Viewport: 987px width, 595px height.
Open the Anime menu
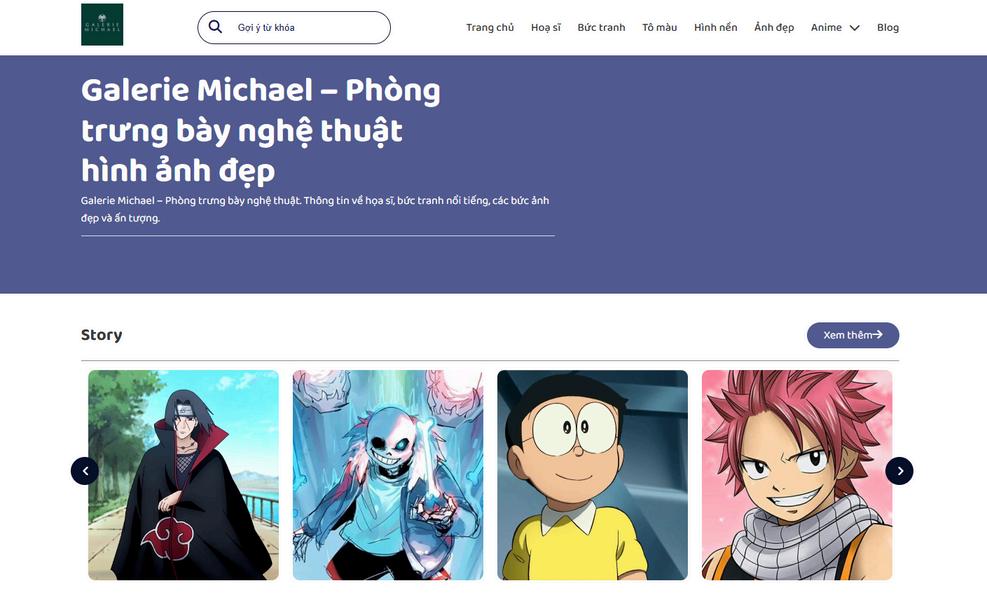(826, 28)
